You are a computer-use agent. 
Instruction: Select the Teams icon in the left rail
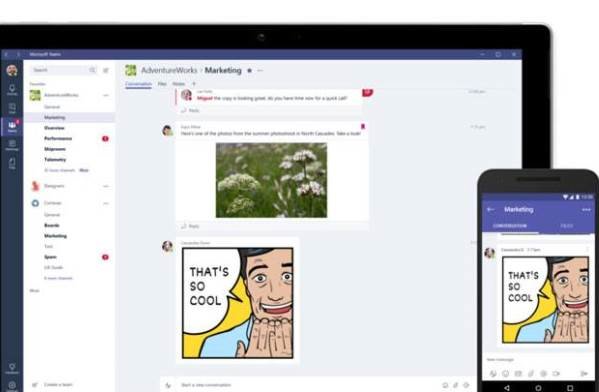click(x=12, y=126)
